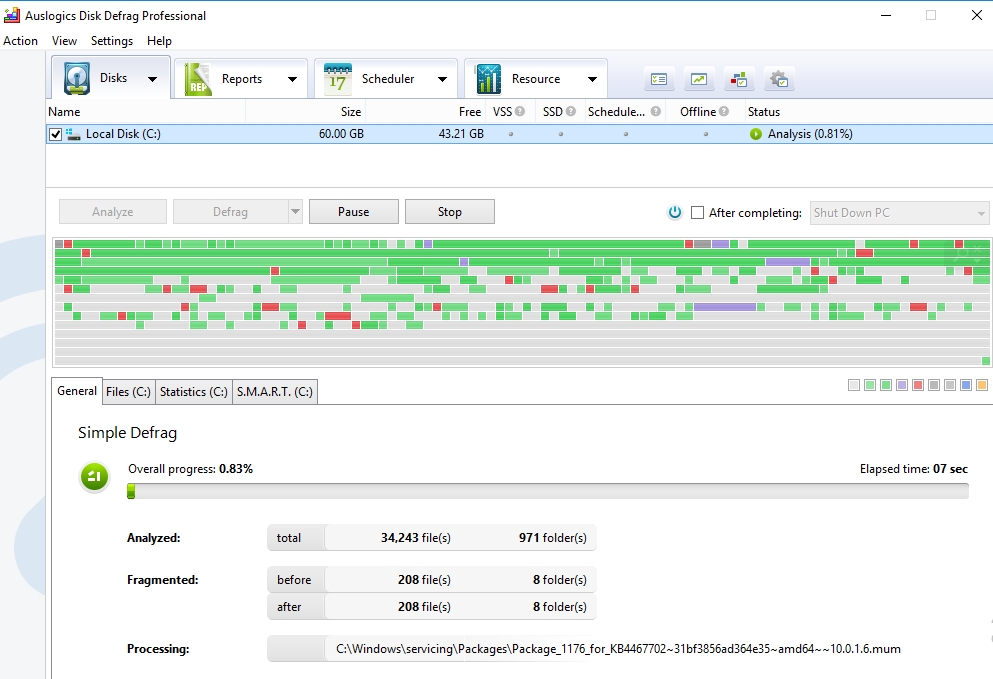Open the View menu
Viewport: 993px width, 679px height.
tap(65, 41)
